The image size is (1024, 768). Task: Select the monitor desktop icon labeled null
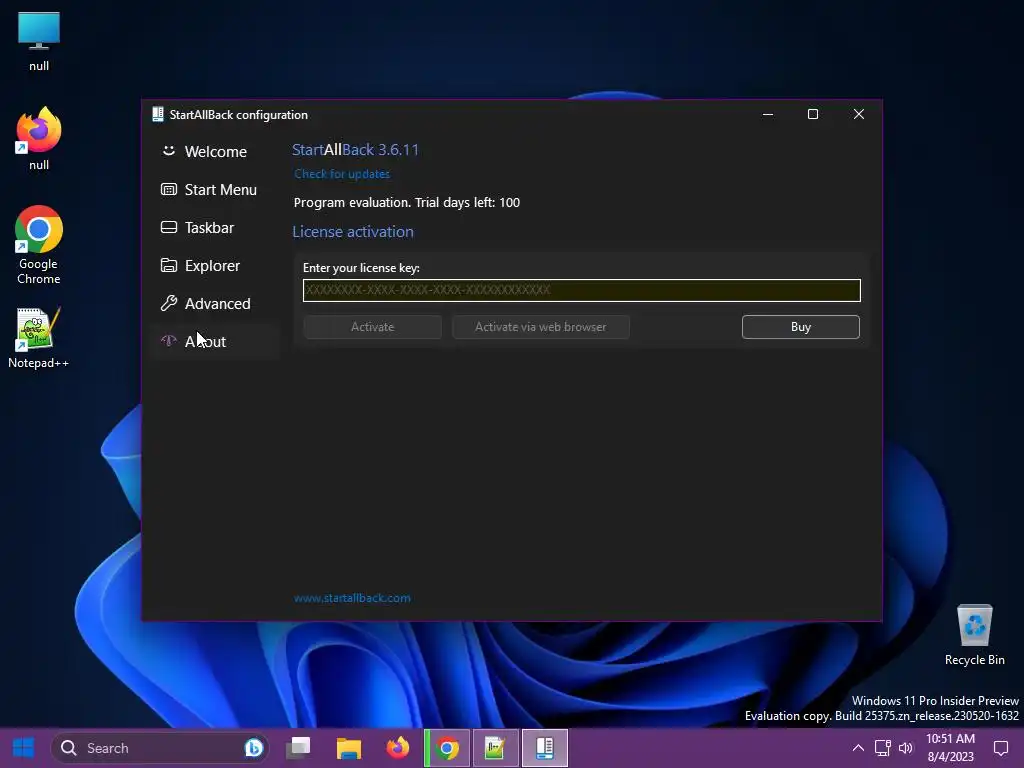[39, 41]
